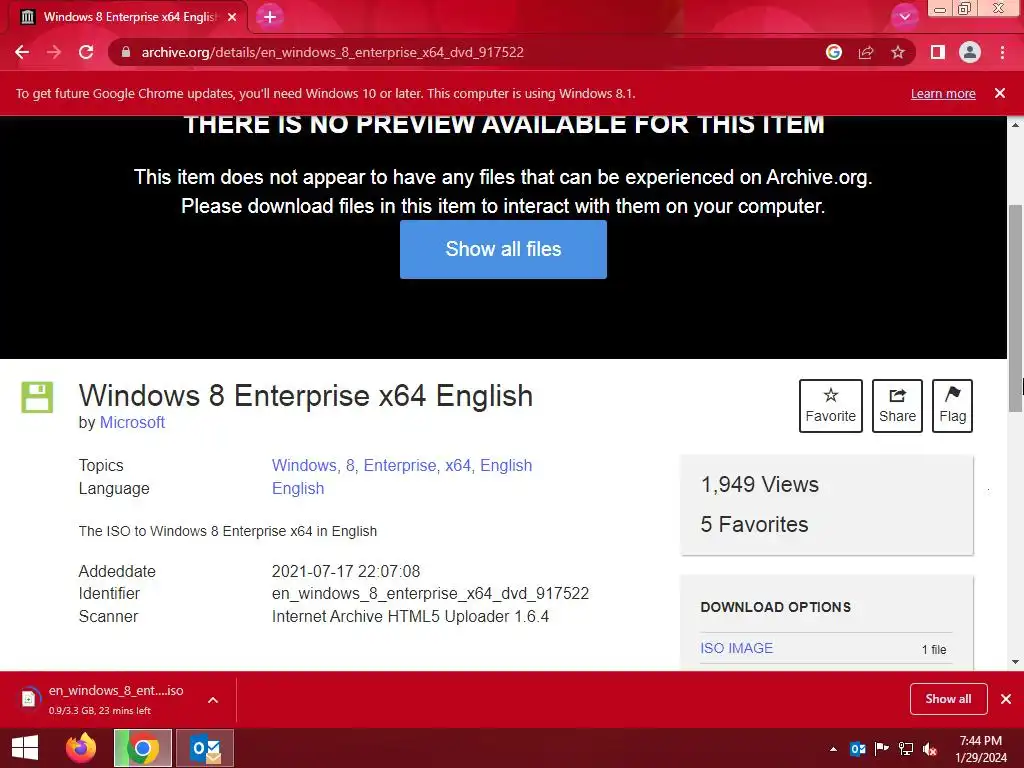Viewport: 1024px width, 768px height.
Task: Open the English topic link
Action: tap(506, 465)
